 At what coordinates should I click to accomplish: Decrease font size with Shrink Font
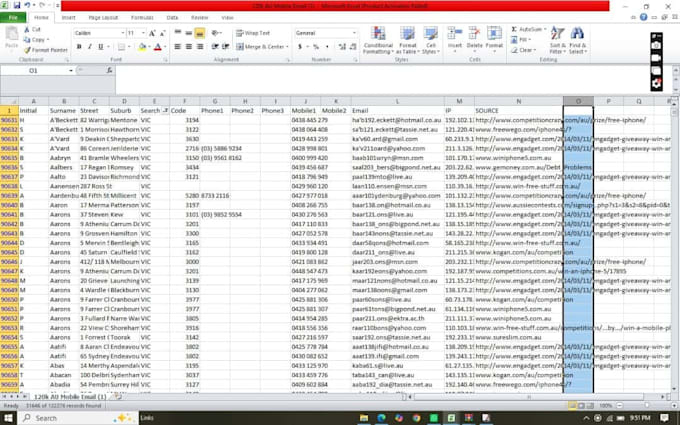(x=163, y=33)
